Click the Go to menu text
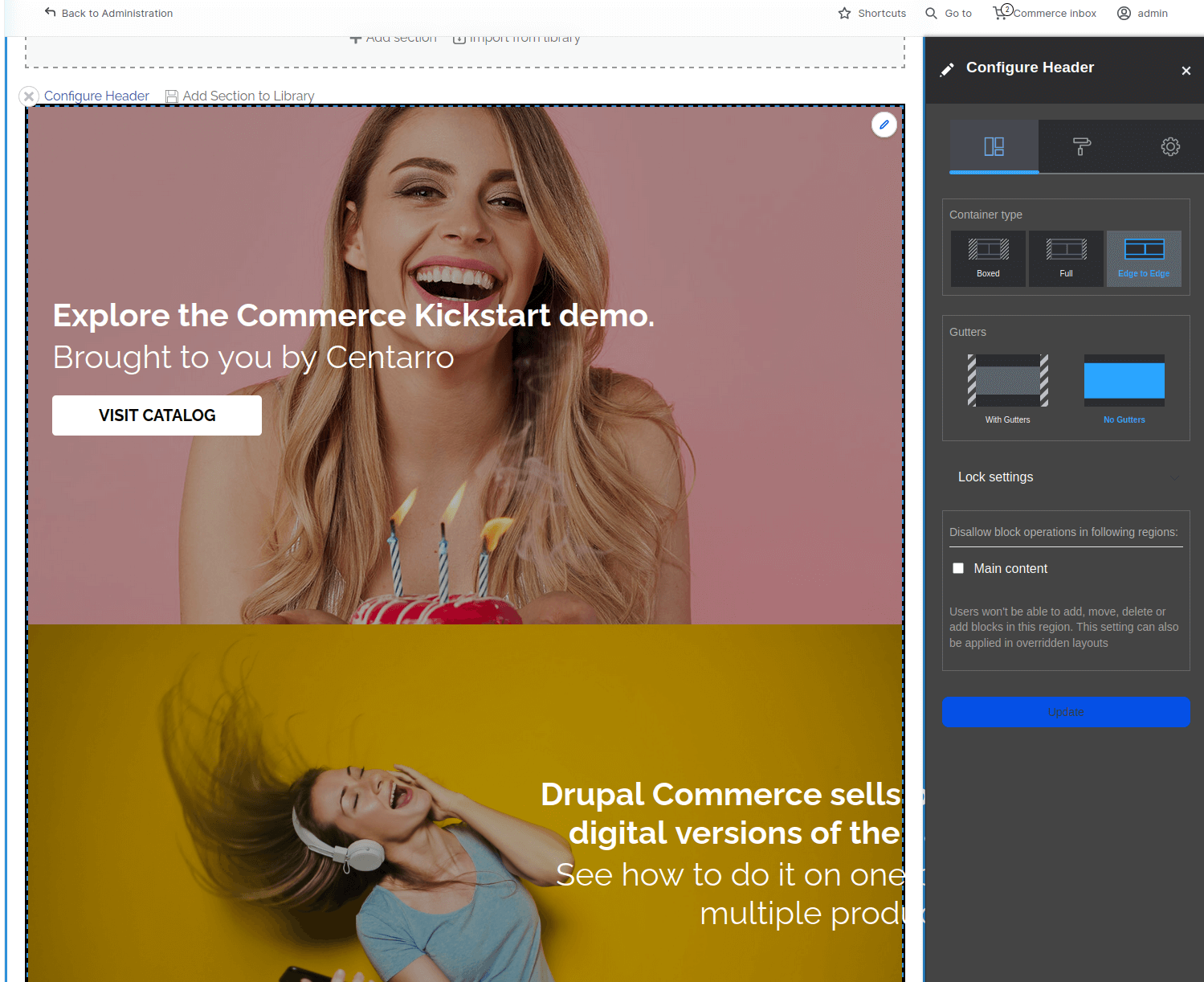 958,13
